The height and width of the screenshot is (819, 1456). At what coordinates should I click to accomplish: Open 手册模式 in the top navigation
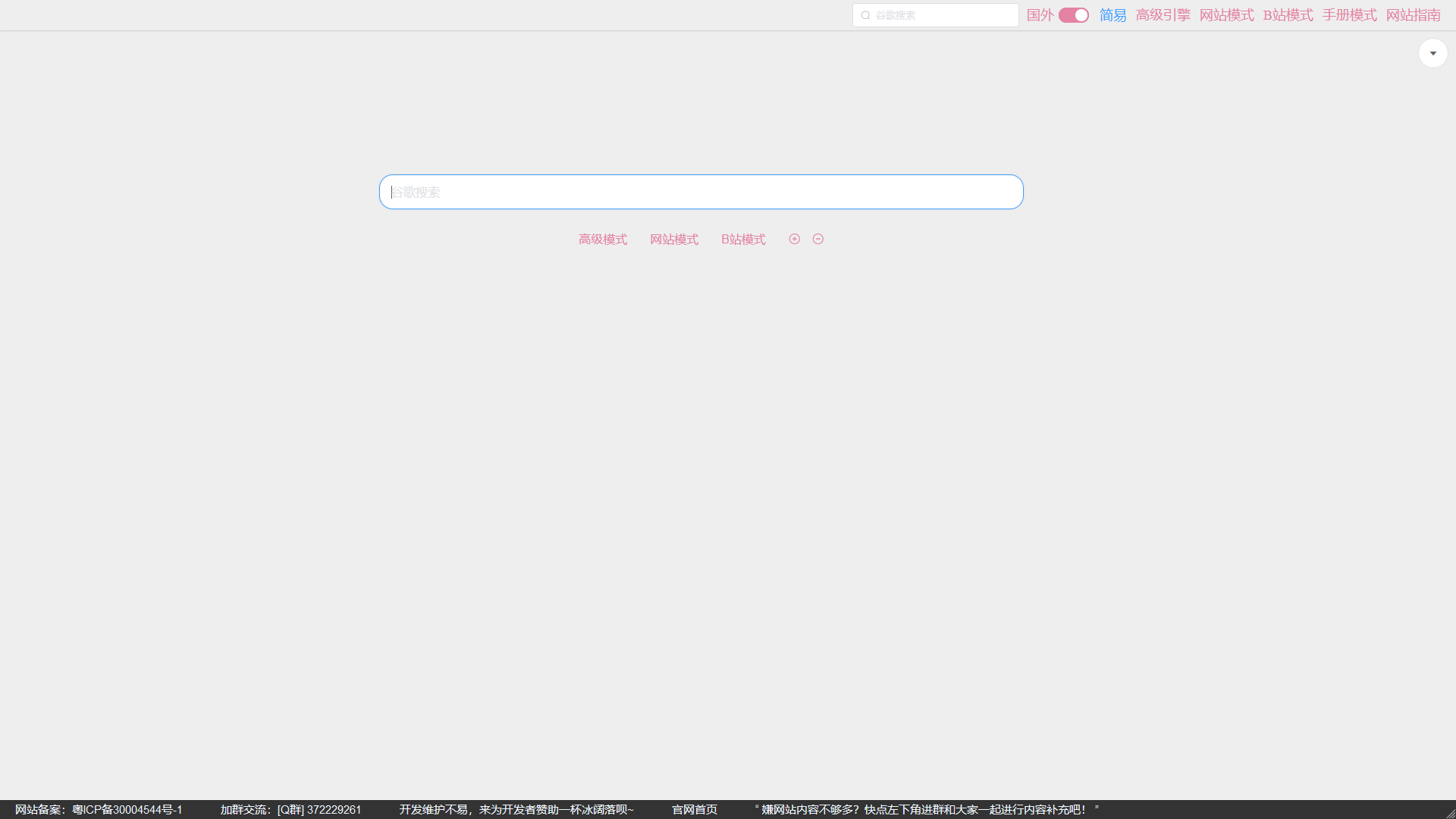pos(1349,15)
